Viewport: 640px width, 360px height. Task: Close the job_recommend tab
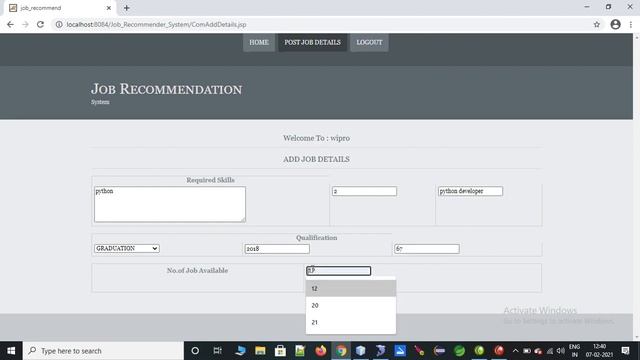[109, 8]
